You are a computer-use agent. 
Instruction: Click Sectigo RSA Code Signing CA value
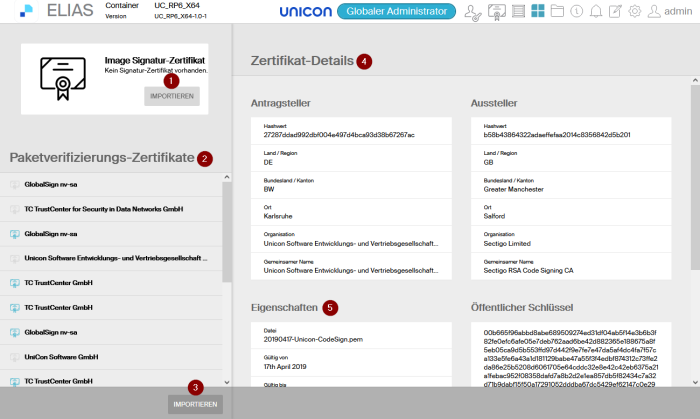click(528, 270)
